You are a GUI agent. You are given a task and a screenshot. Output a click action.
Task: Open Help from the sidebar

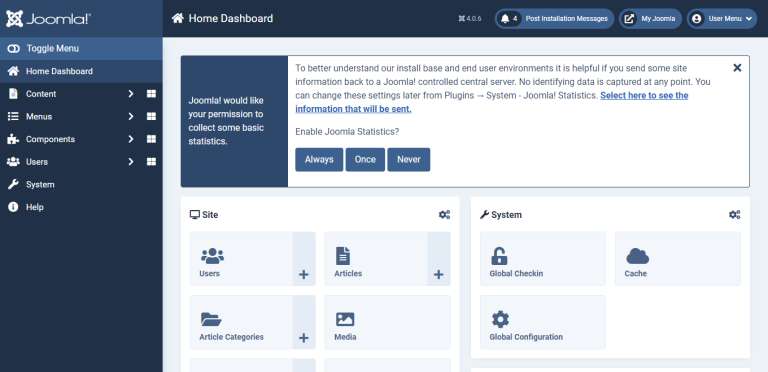tap(81, 207)
